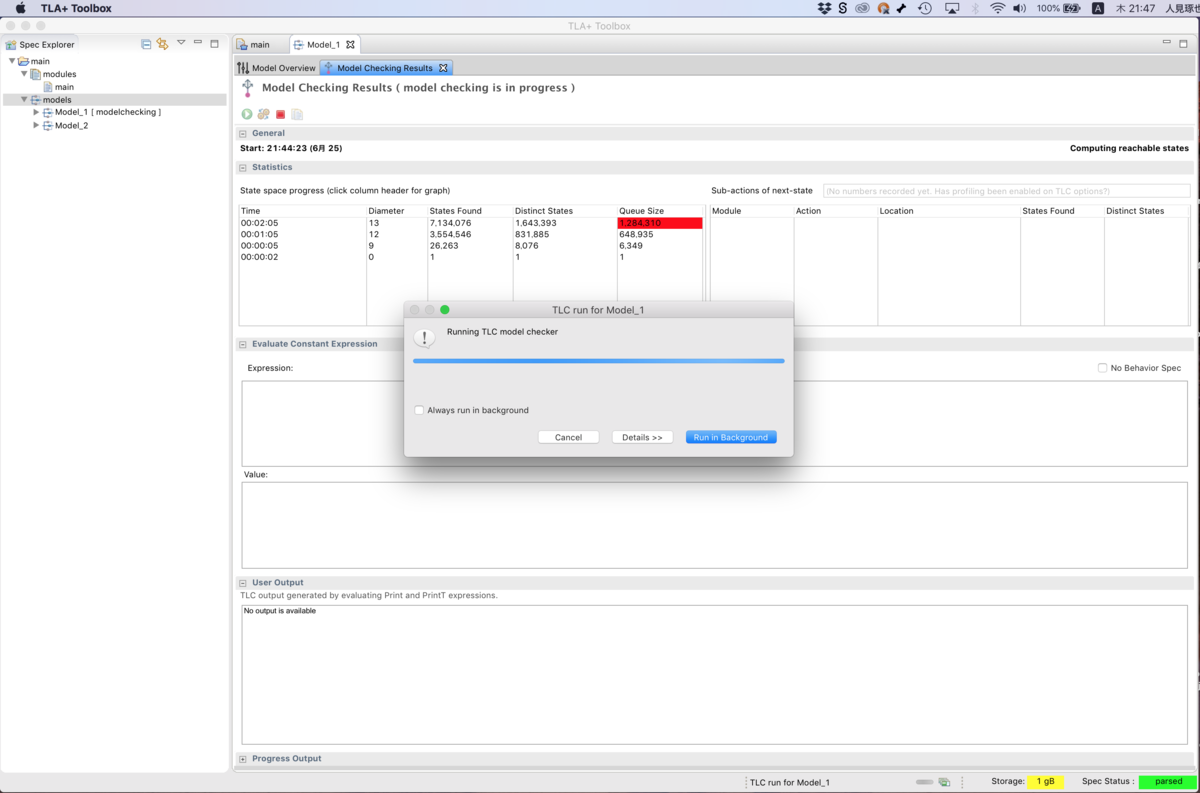Click Run in Background button
The image size is (1200, 793).
[x=731, y=437]
